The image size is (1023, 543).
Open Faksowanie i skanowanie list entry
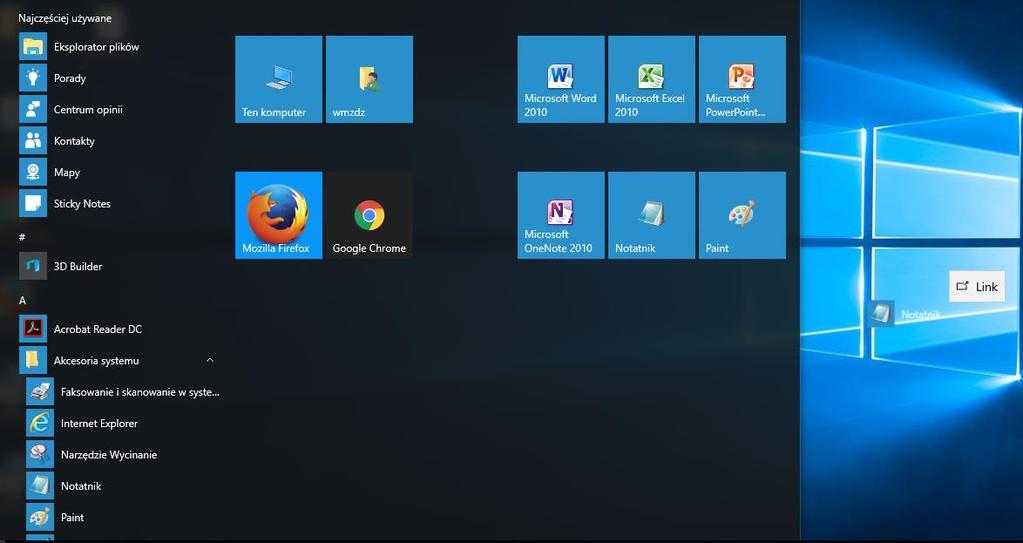click(123, 392)
